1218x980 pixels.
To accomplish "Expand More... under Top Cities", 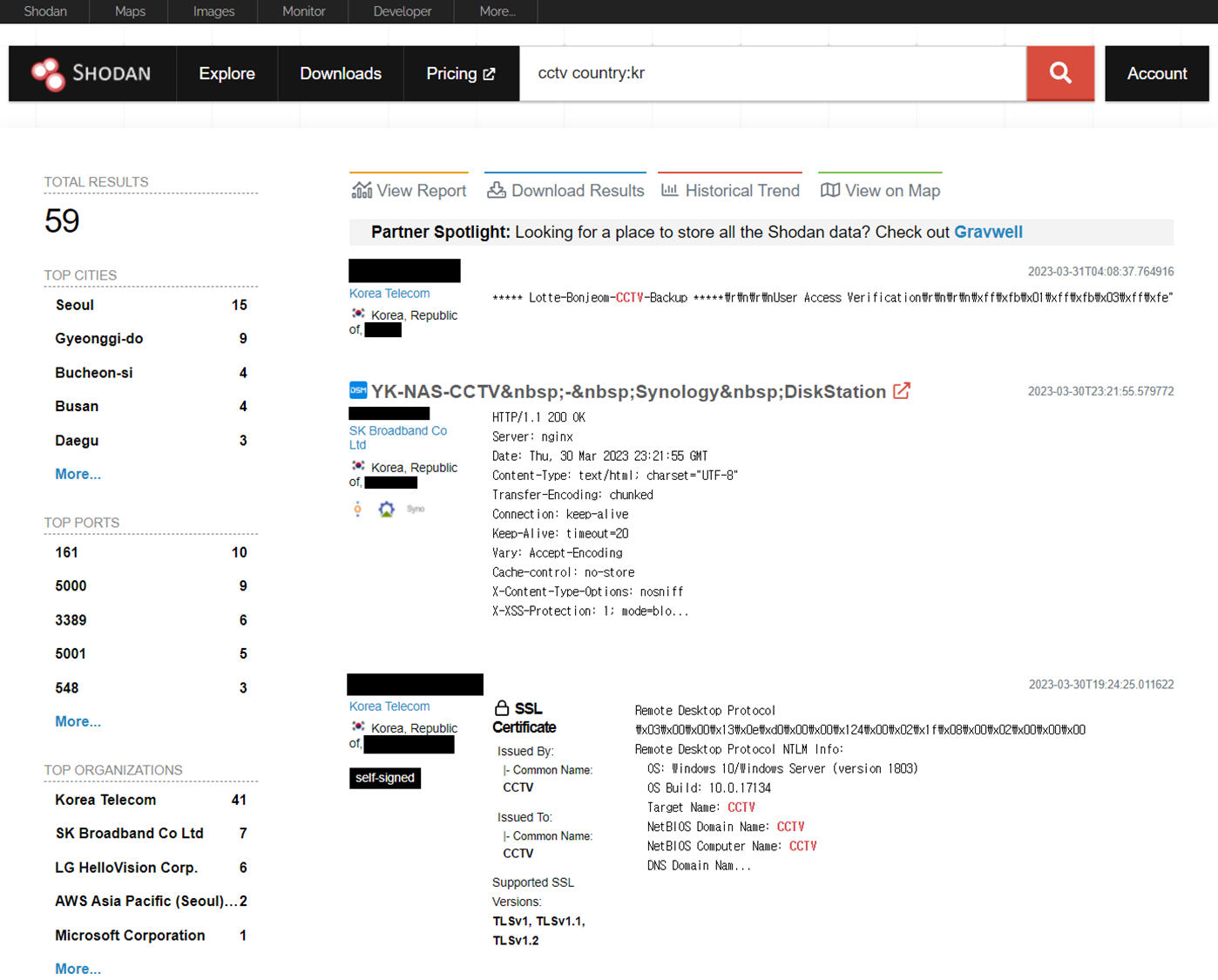I will [x=78, y=474].
